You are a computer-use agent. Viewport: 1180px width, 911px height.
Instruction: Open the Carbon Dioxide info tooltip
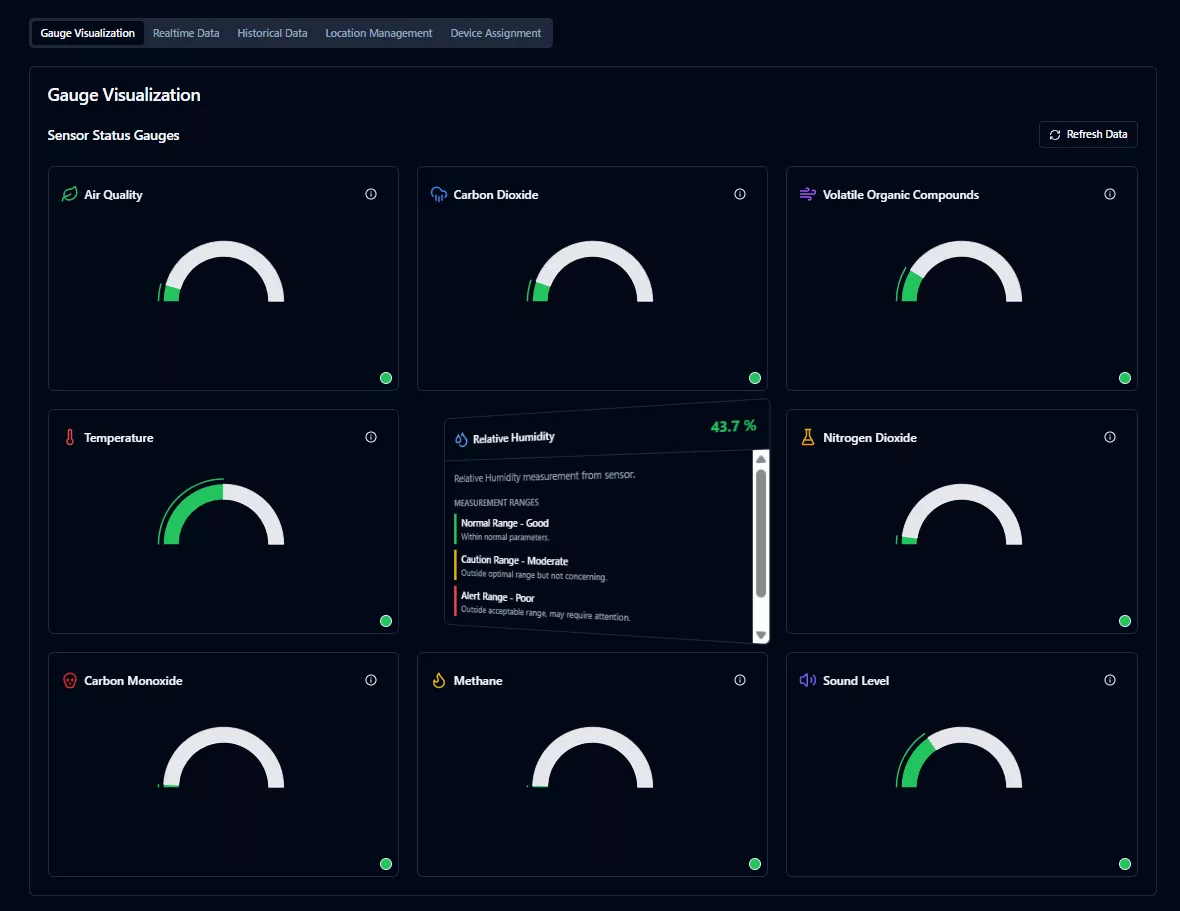(x=740, y=194)
